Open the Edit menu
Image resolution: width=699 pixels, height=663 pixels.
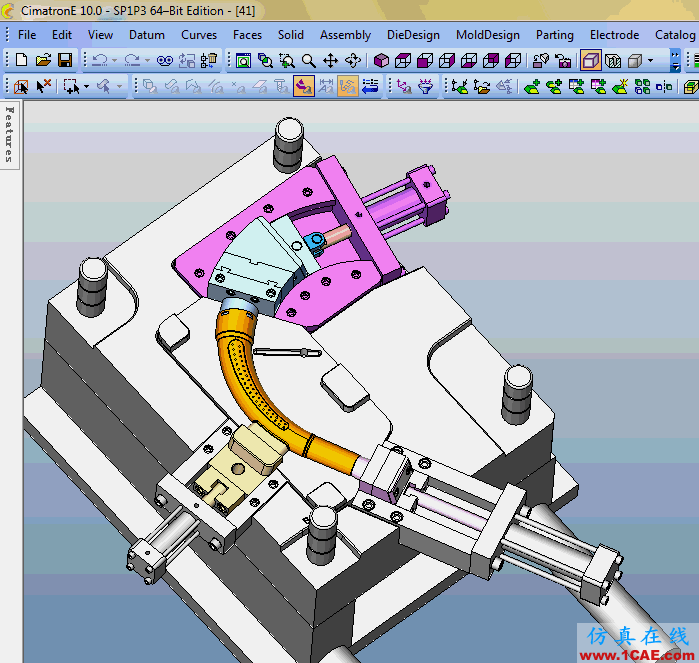pyautogui.click(x=62, y=35)
